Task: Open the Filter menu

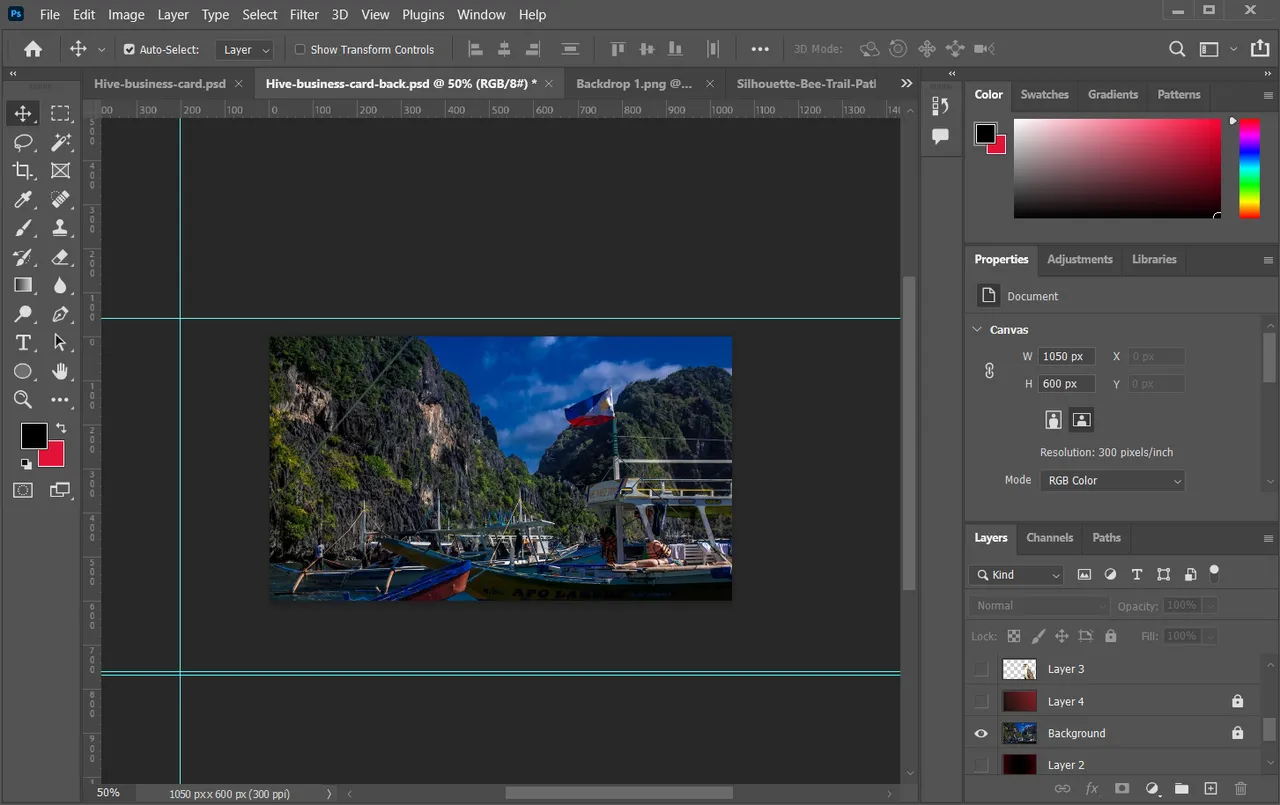Action: 304,14
